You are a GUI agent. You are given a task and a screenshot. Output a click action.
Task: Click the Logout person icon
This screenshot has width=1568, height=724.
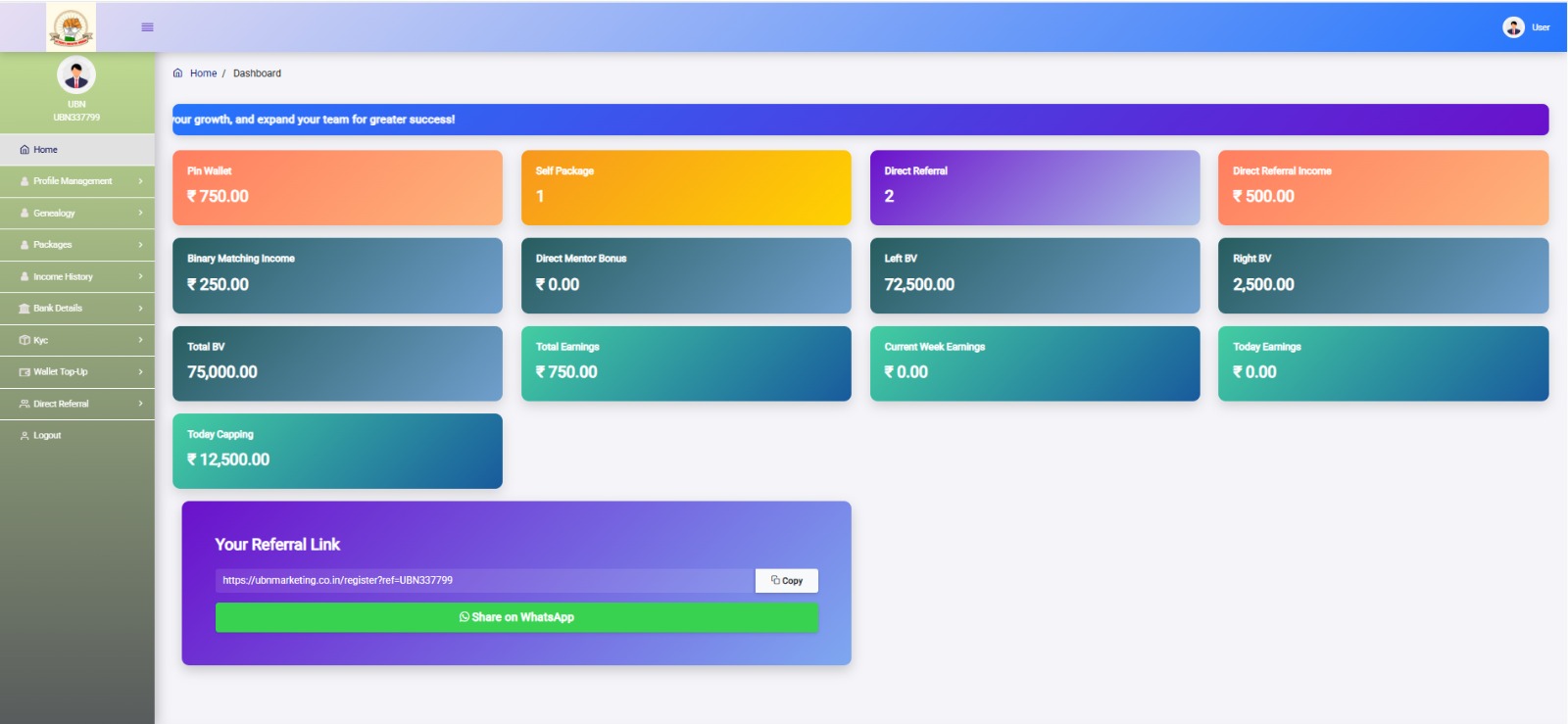pos(24,436)
